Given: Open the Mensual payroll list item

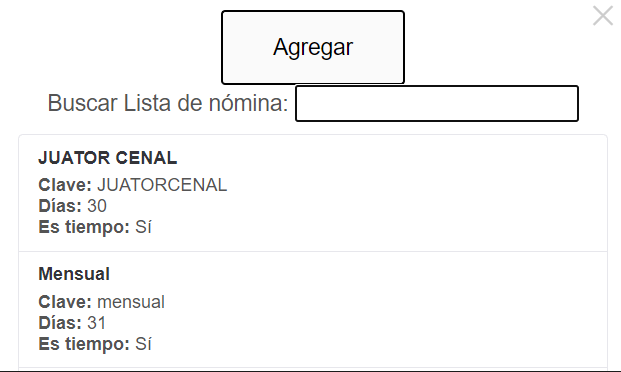Looking at the screenshot, I should pyautogui.click(x=313, y=310).
